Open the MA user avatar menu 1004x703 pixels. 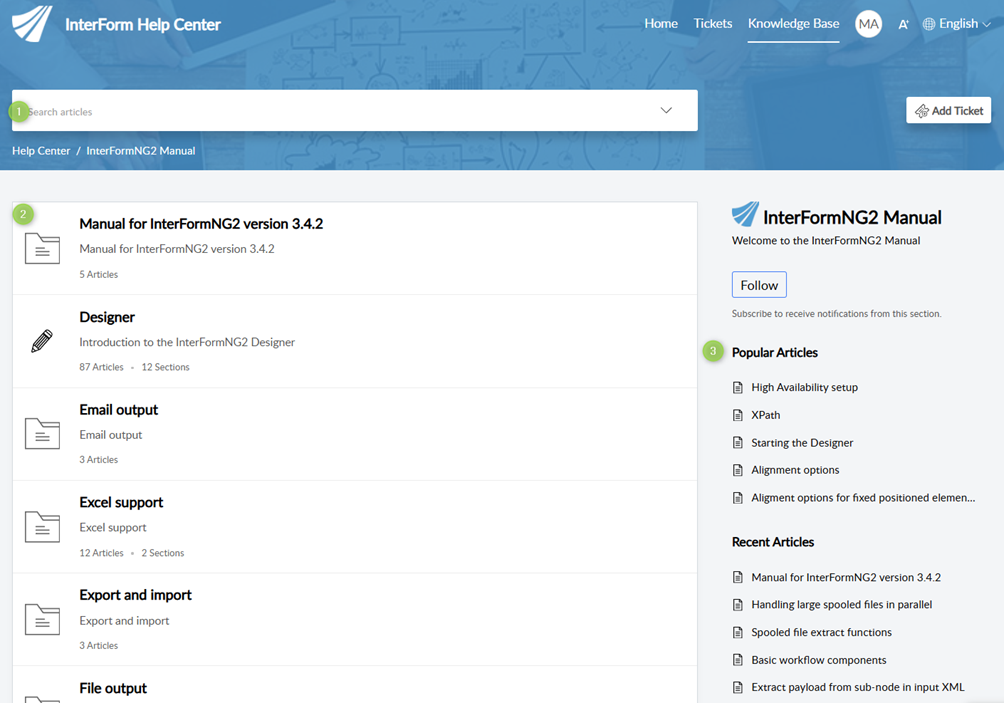868,24
